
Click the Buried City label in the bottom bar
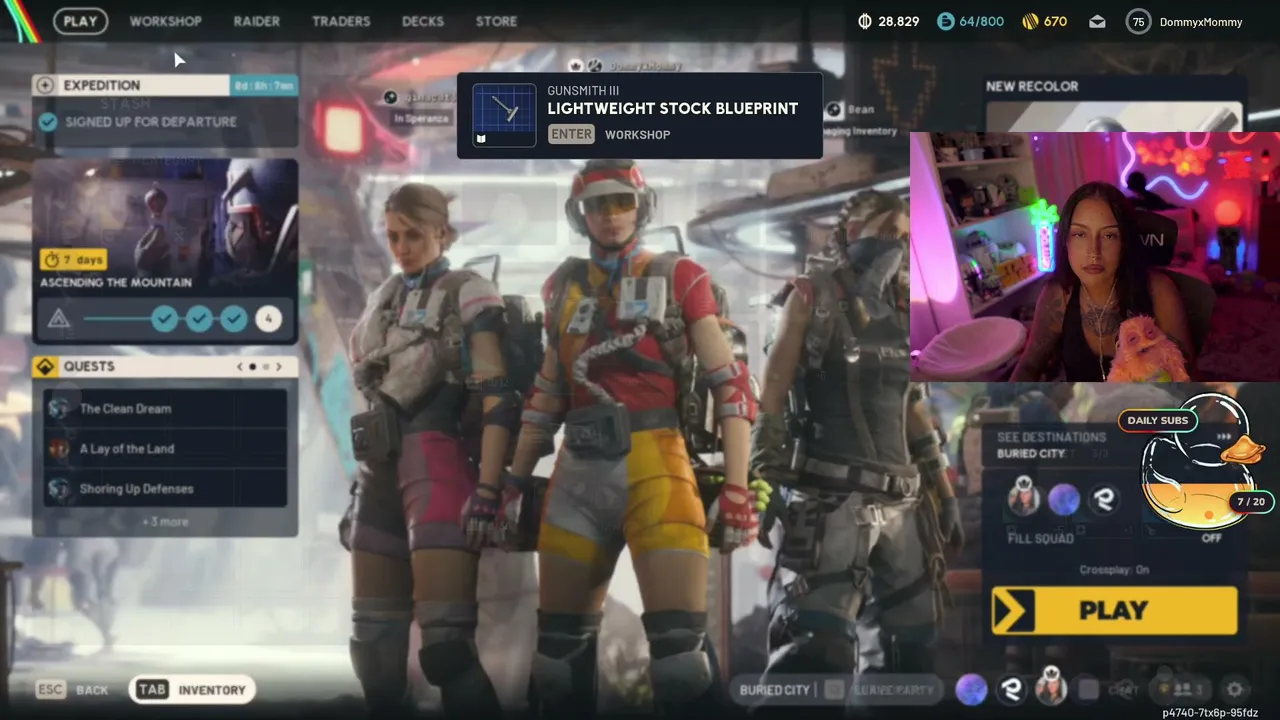pyautogui.click(x=774, y=690)
